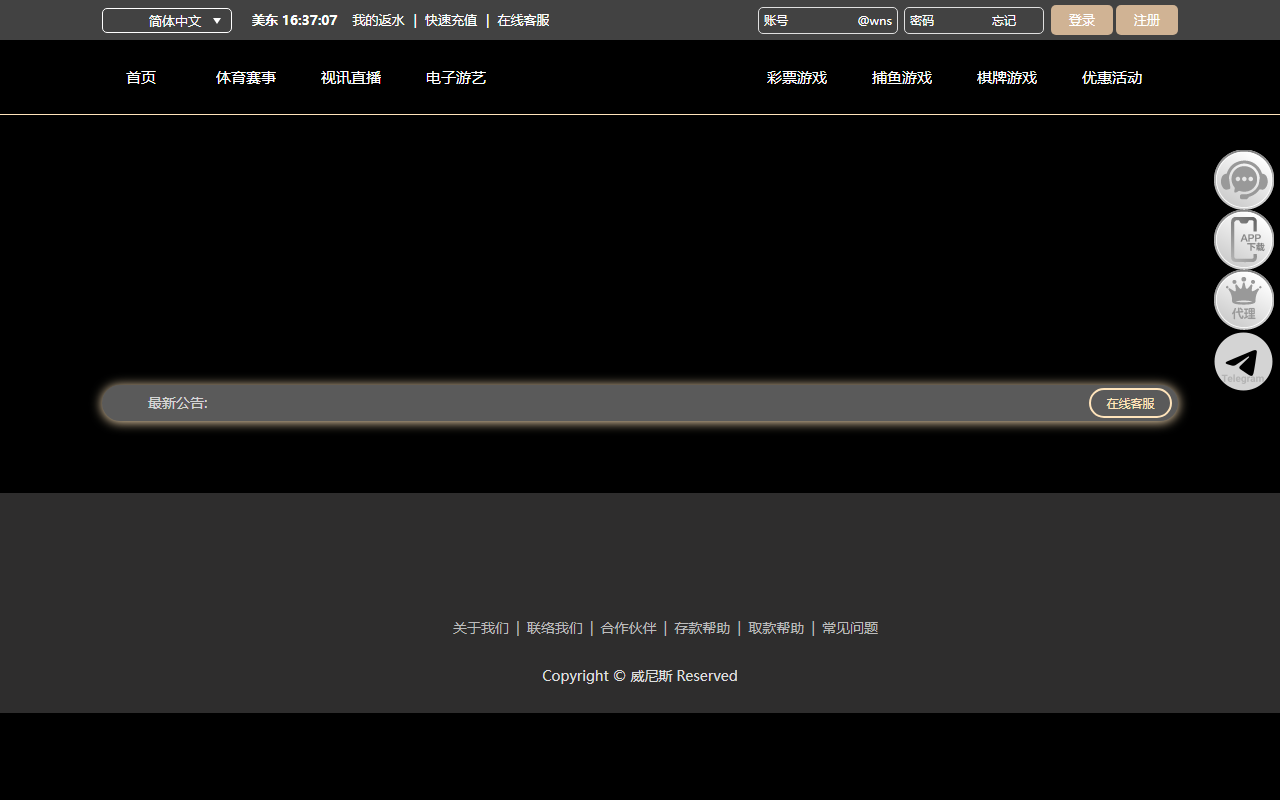Click 在线客服 button in announcement bar
Image resolution: width=1280 pixels, height=800 pixels.
point(1130,403)
